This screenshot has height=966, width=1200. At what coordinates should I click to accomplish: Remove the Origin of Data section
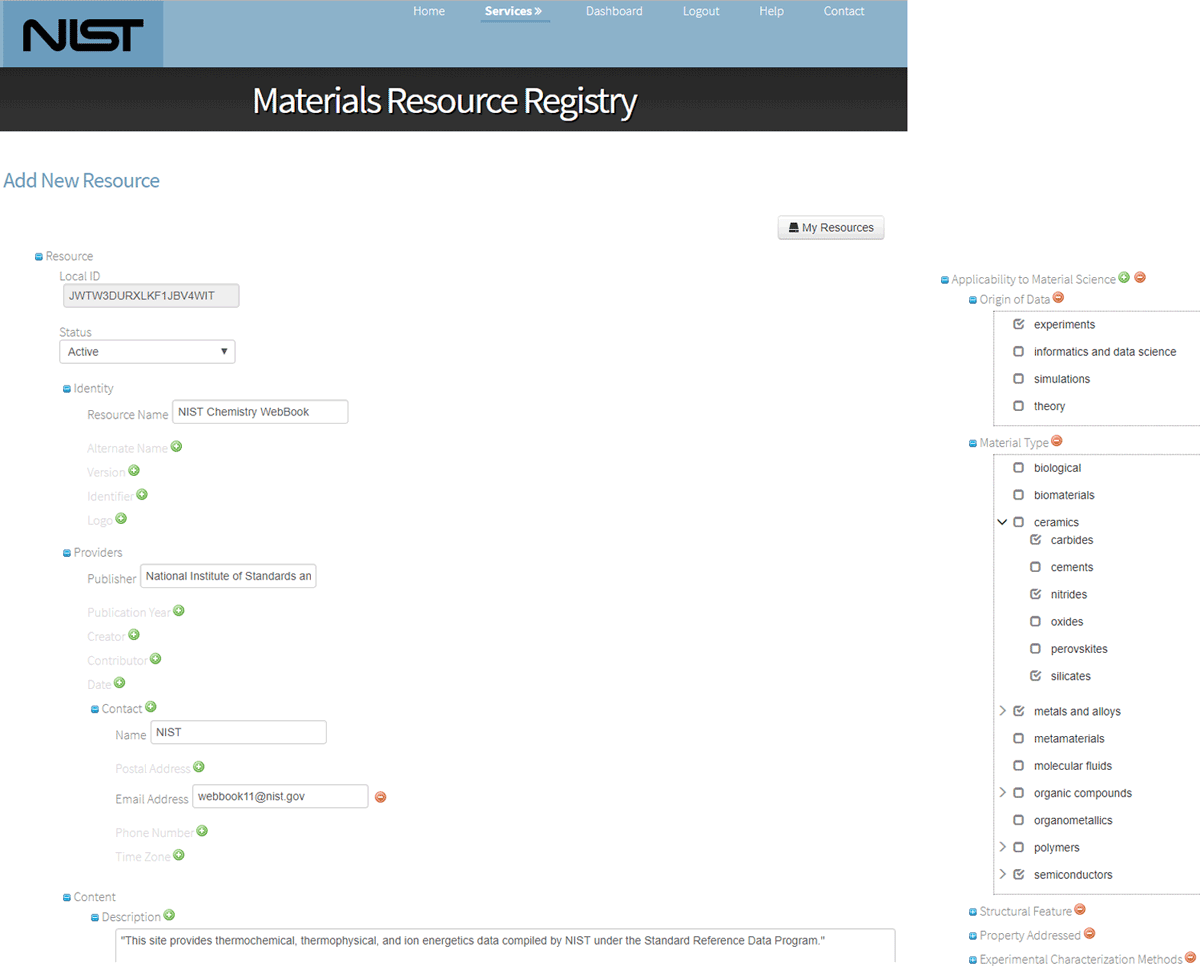pyautogui.click(x=1059, y=298)
